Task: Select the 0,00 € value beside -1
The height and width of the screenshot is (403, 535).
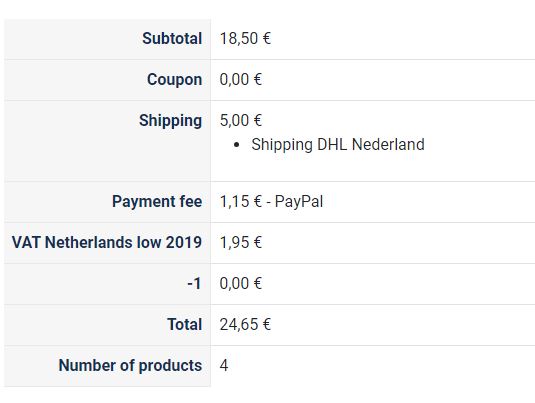Action: [x=241, y=283]
